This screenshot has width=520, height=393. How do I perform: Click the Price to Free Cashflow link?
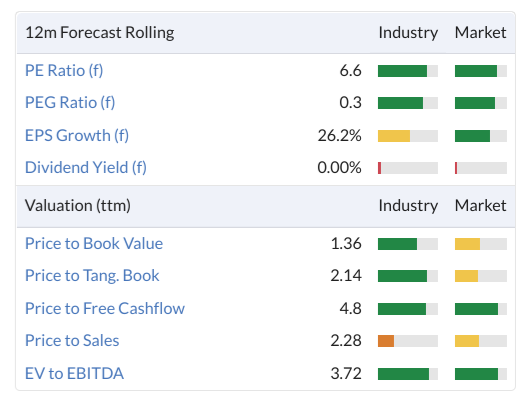(x=105, y=308)
